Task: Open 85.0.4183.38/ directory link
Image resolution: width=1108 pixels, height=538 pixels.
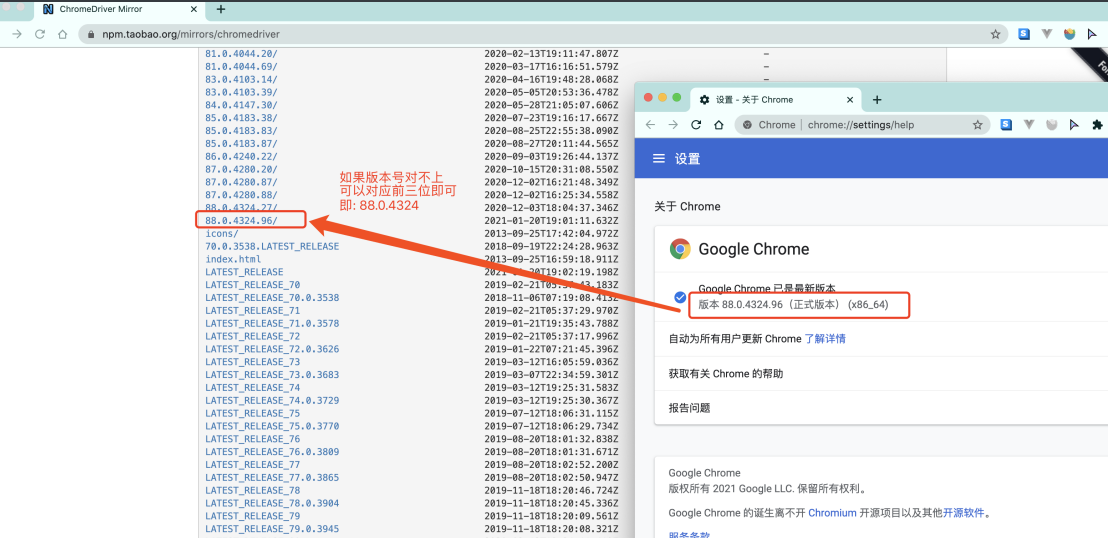Action: coord(242,118)
